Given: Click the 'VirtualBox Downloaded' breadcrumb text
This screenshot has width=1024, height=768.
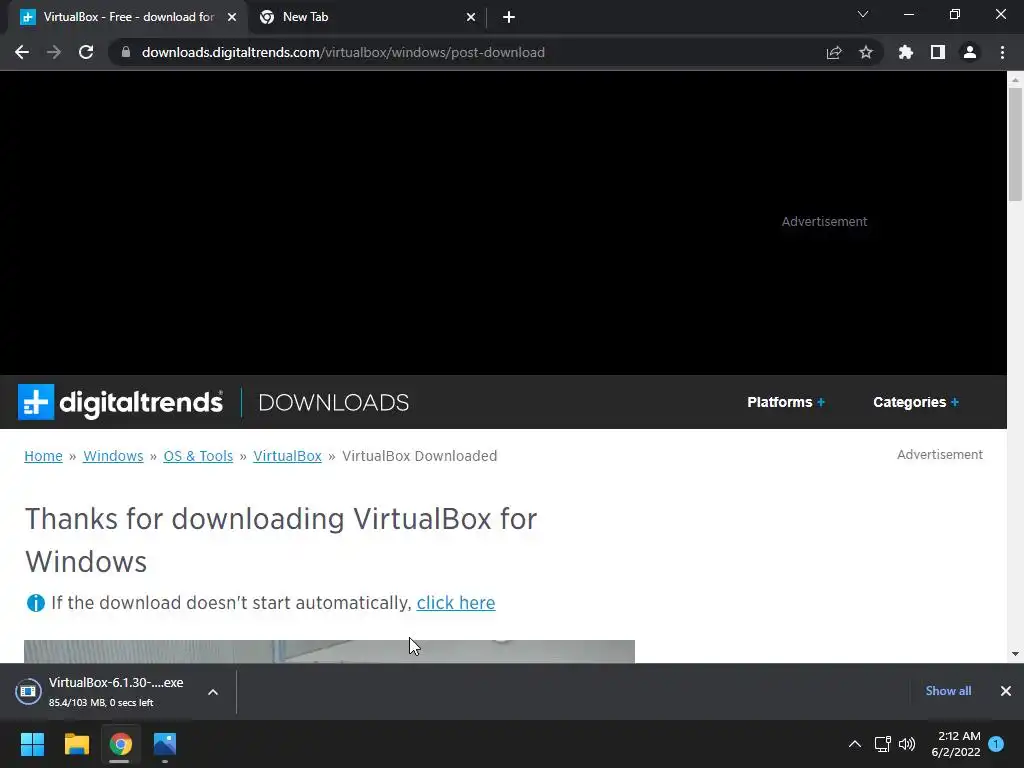Looking at the screenshot, I should [x=419, y=456].
